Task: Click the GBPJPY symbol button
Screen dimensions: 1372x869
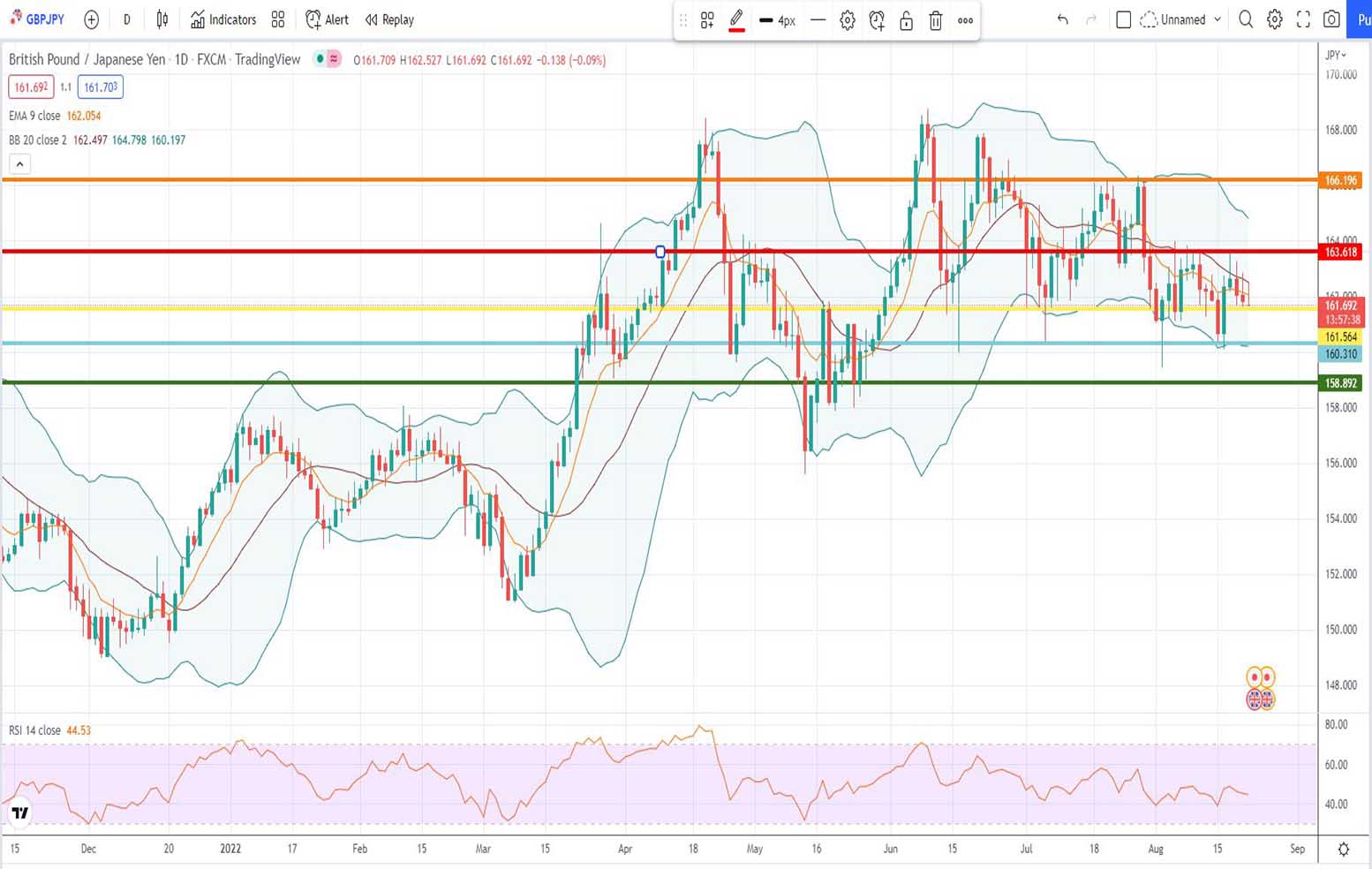Action: [x=37, y=19]
